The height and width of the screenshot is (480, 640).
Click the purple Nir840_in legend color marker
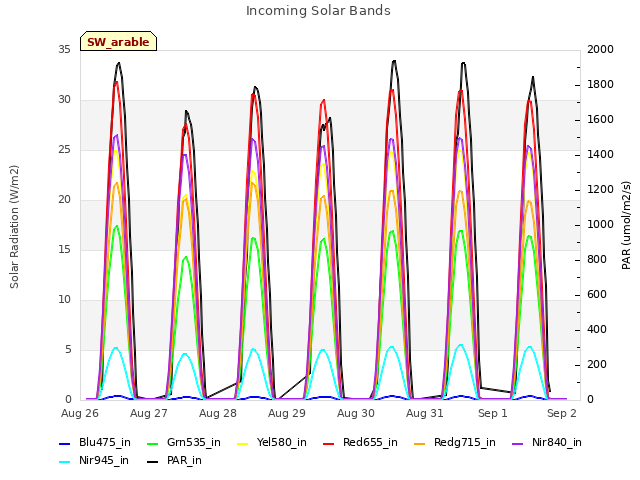tap(518, 444)
